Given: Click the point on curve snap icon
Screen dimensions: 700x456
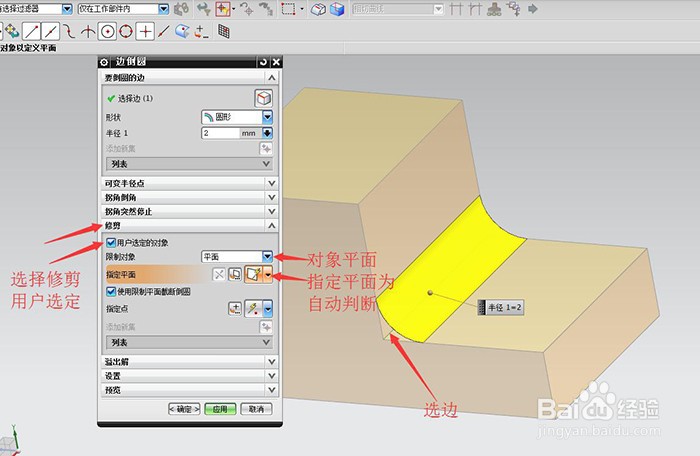Looking at the screenshot, I should (x=163, y=32).
